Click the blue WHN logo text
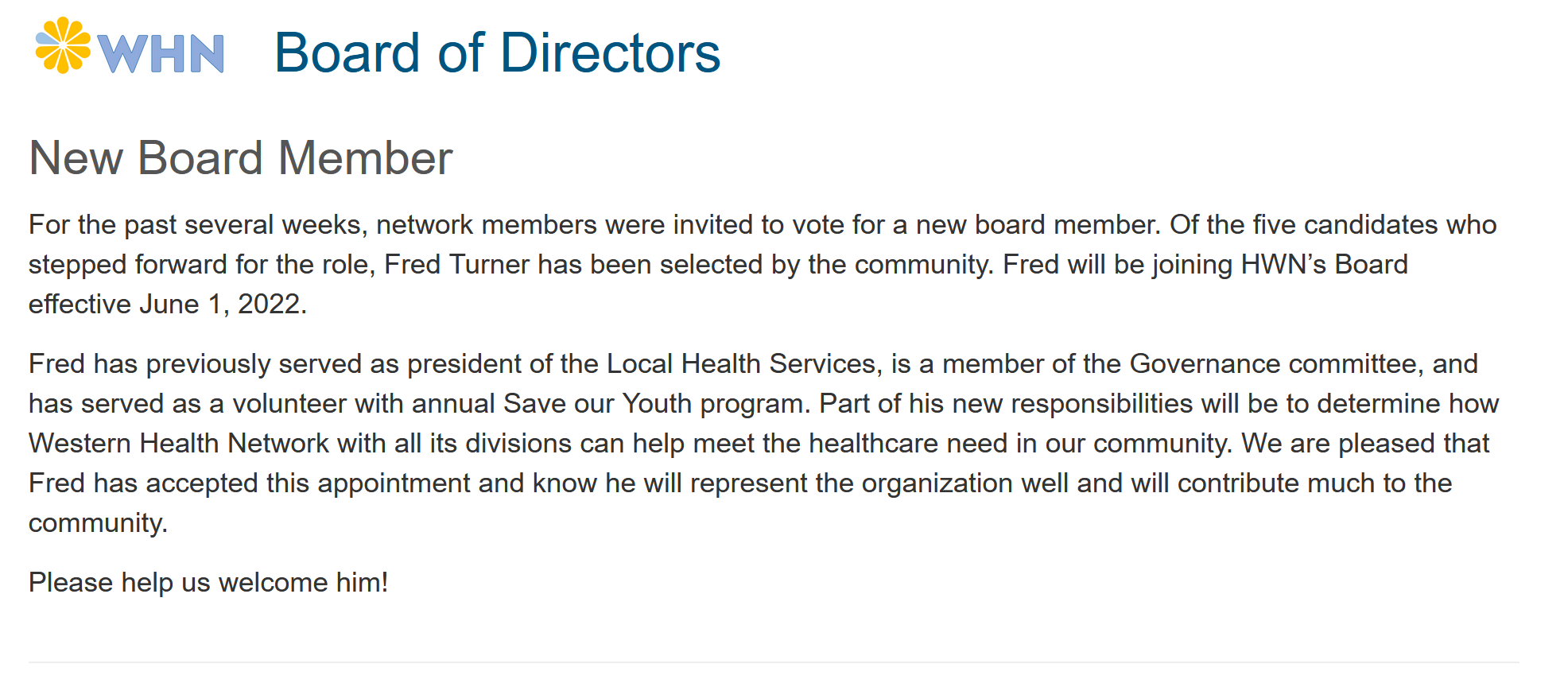The height and width of the screenshot is (691, 1568). [x=161, y=54]
